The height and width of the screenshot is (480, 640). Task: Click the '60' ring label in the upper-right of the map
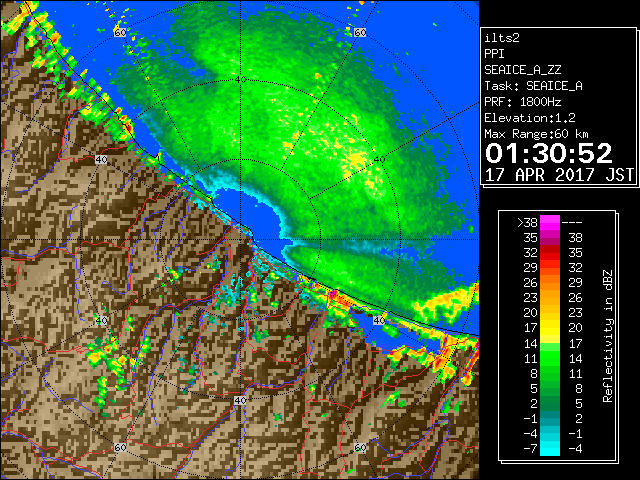pyautogui.click(x=360, y=32)
